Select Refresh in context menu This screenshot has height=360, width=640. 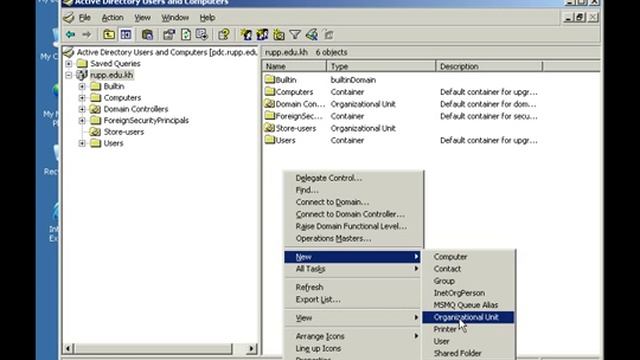[353, 287]
